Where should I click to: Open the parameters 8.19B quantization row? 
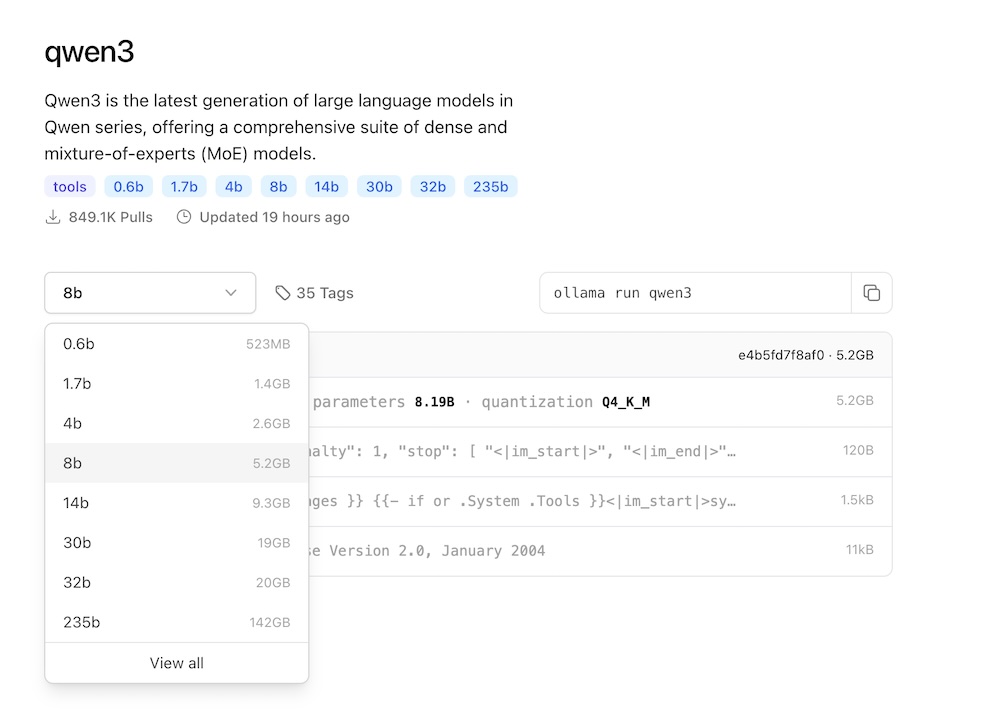click(600, 402)
